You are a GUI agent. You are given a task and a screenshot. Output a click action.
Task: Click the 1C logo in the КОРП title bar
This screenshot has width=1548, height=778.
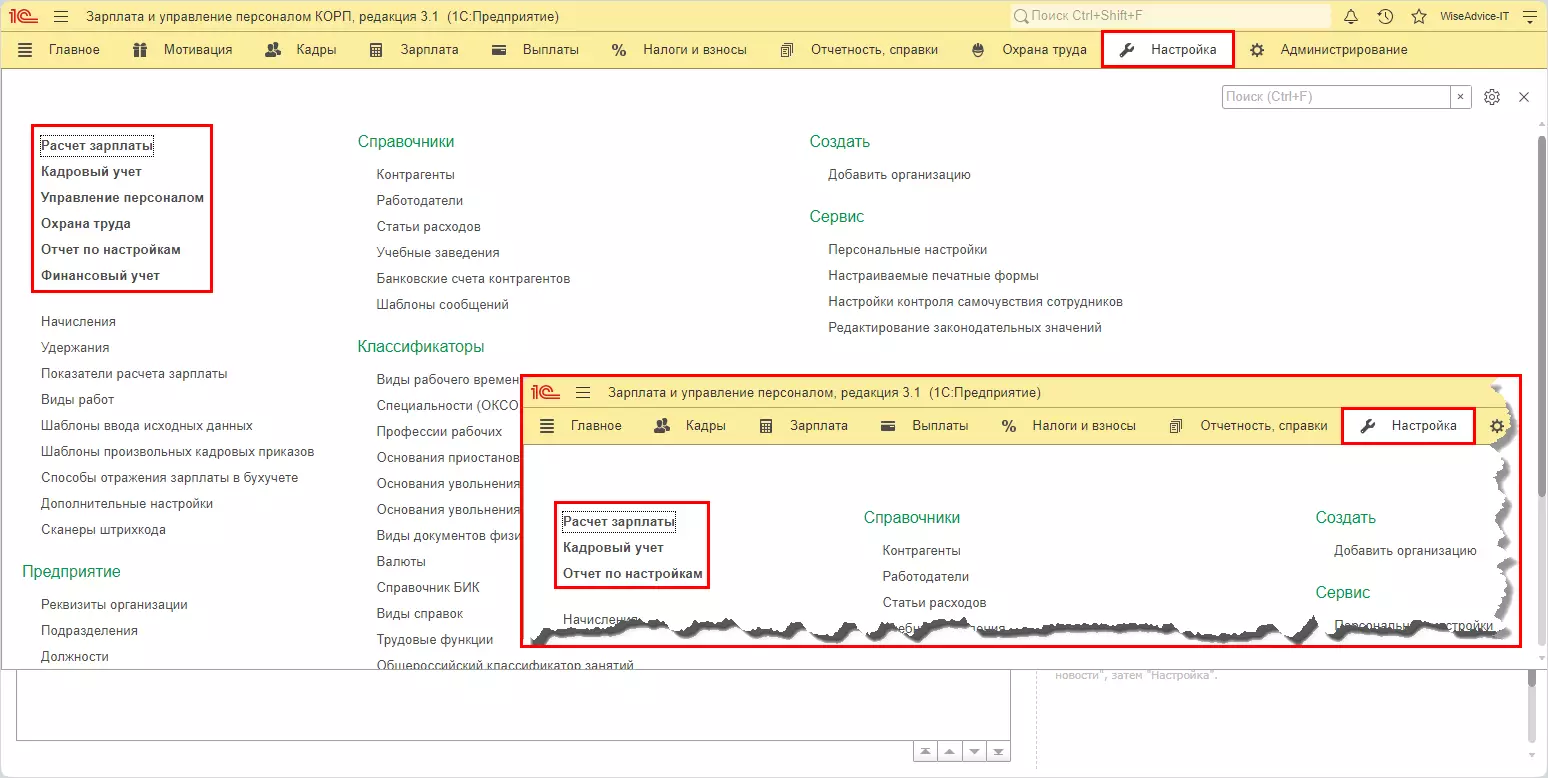23,17
